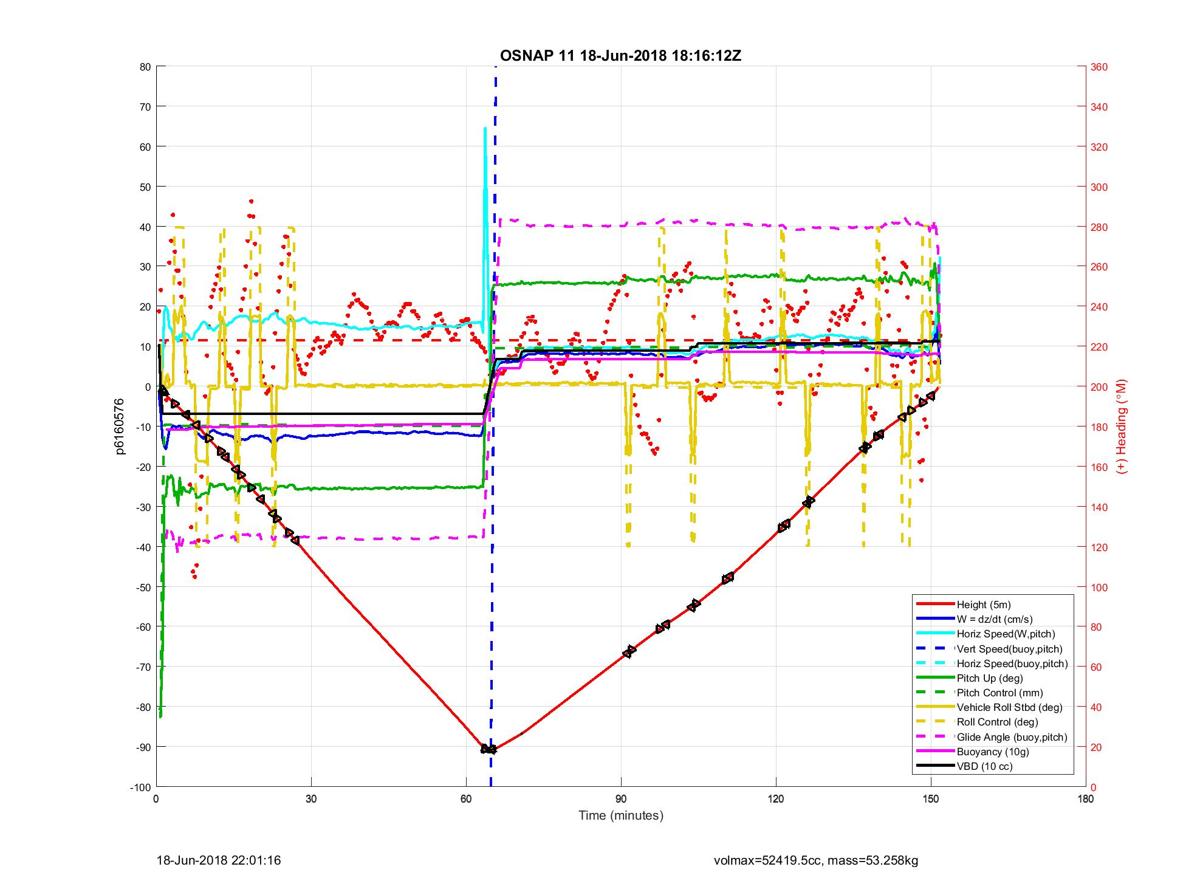Click the x-axis tick label 60
Image resolution: width=1200 pixels, height=885 pixels.
466,800
